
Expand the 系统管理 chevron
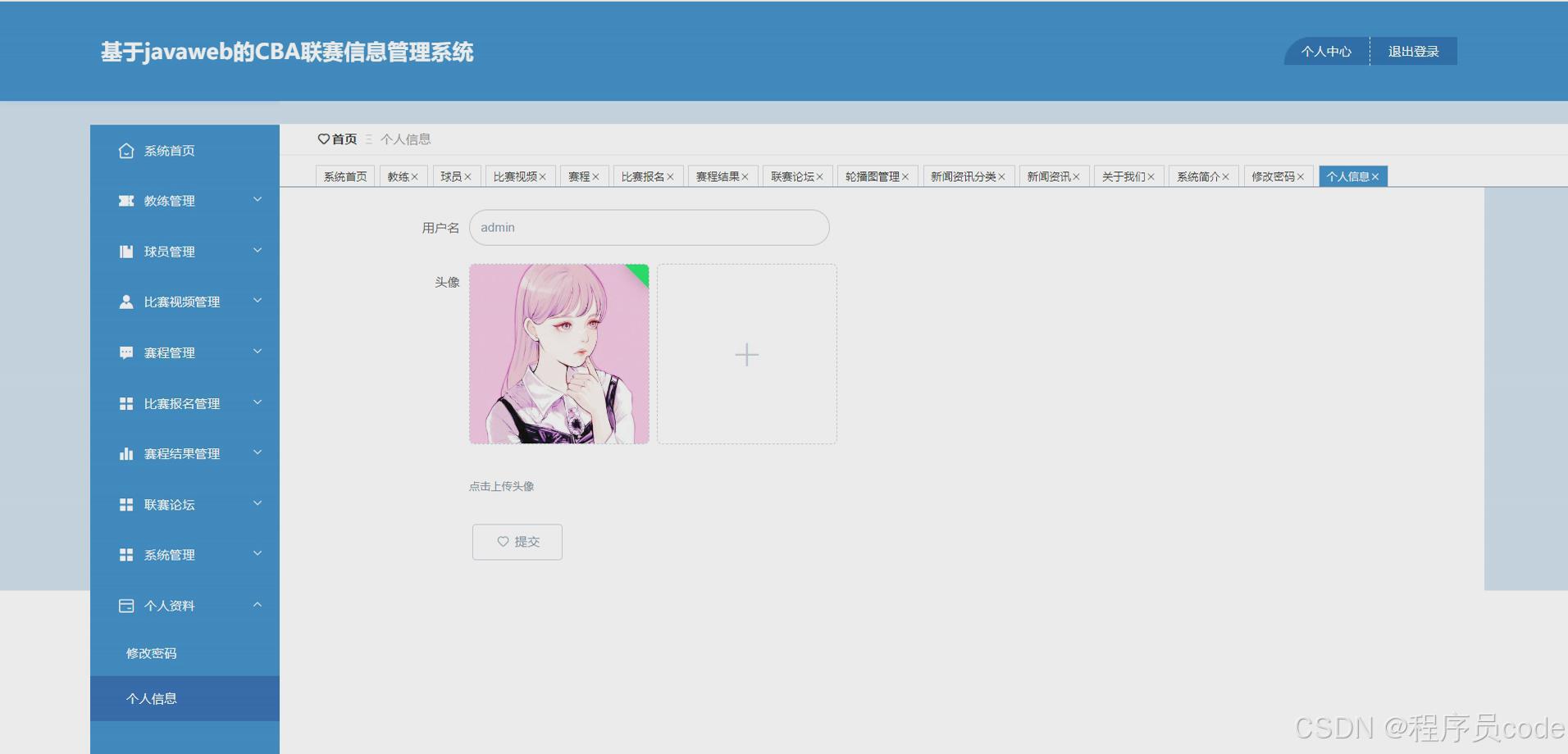[x=258, y=553]
